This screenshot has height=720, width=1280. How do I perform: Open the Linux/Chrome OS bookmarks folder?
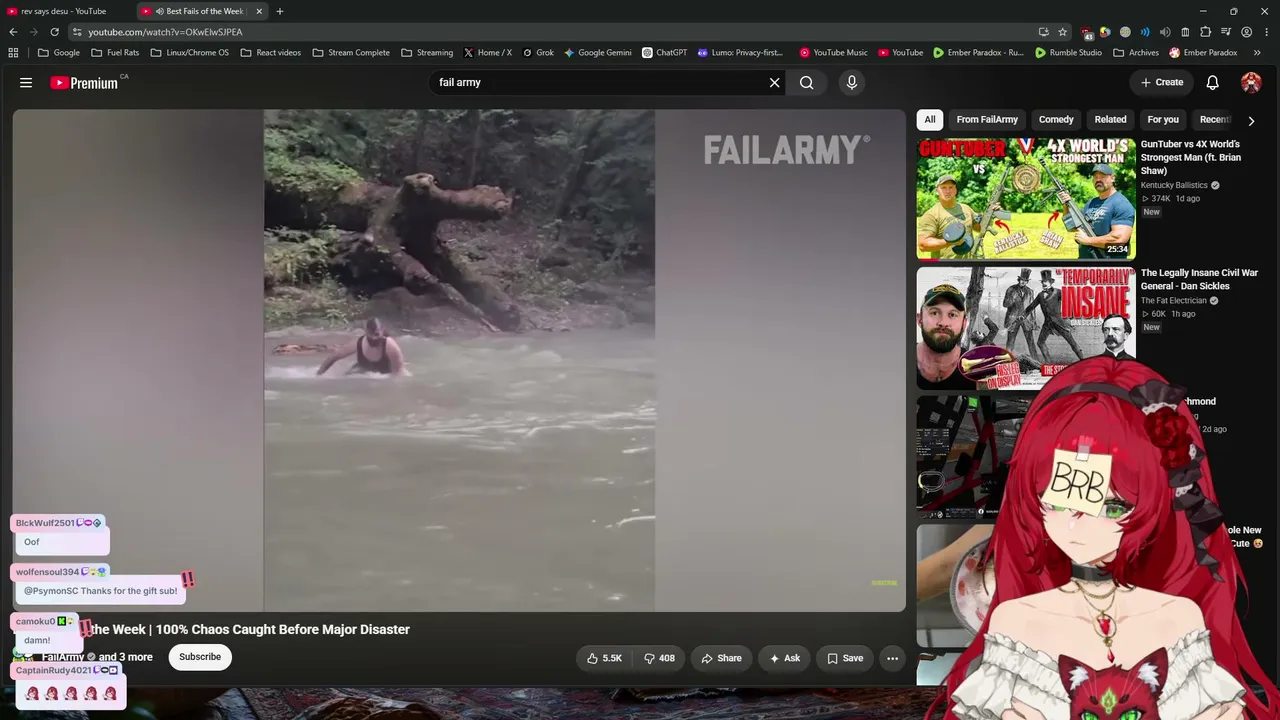[x=189, y=53]
